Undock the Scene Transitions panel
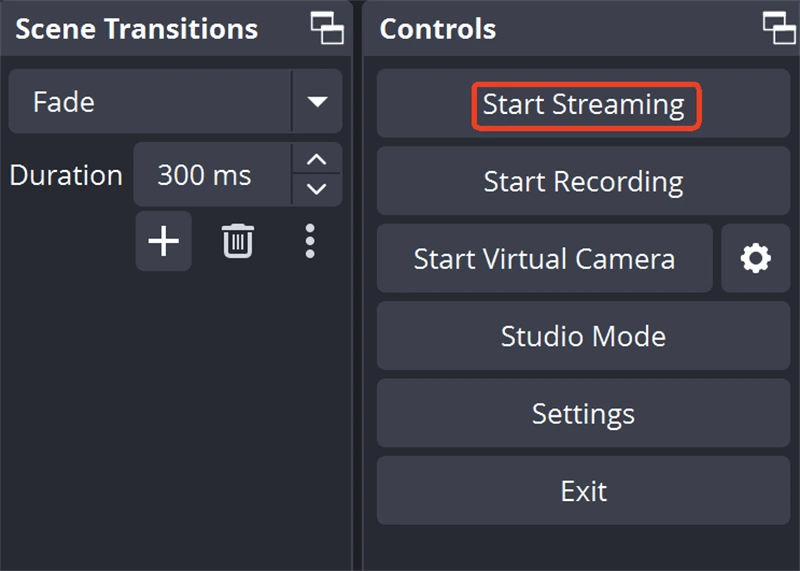Image resolution: width=800 pixels, height=571 pixels. [327, 28]
